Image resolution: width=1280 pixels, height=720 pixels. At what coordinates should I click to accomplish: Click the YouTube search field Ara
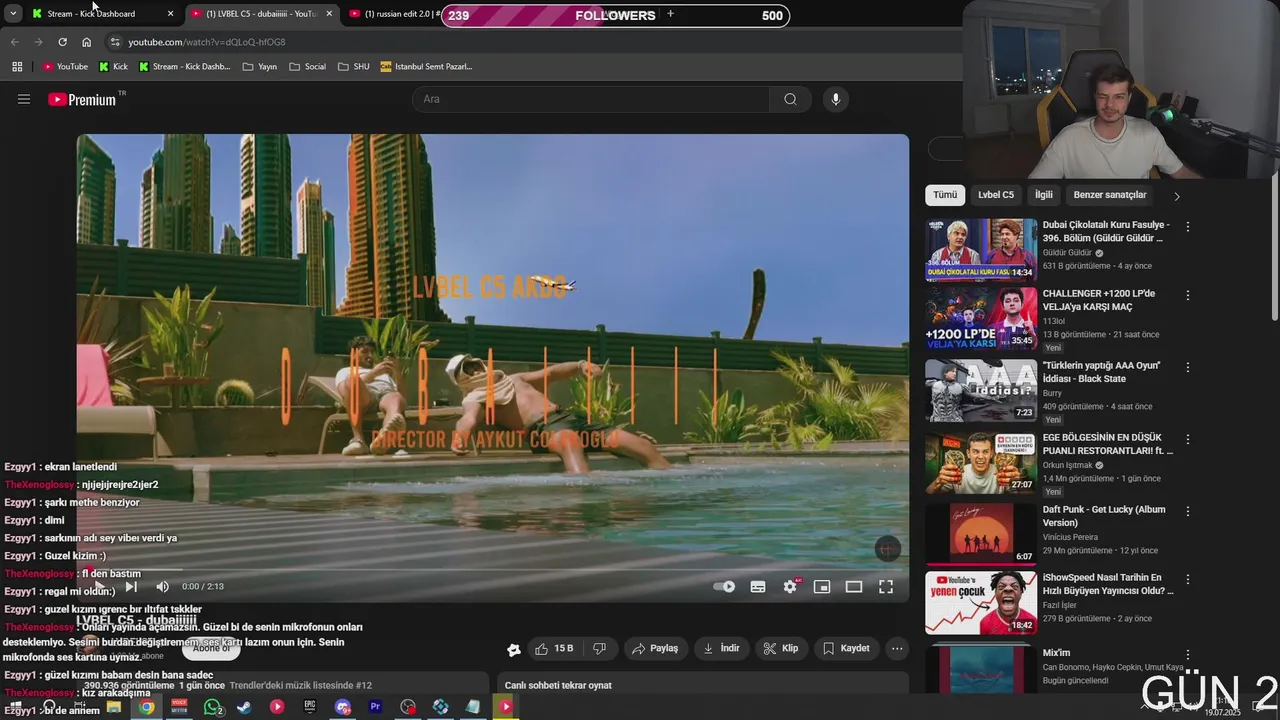[590, 99]
